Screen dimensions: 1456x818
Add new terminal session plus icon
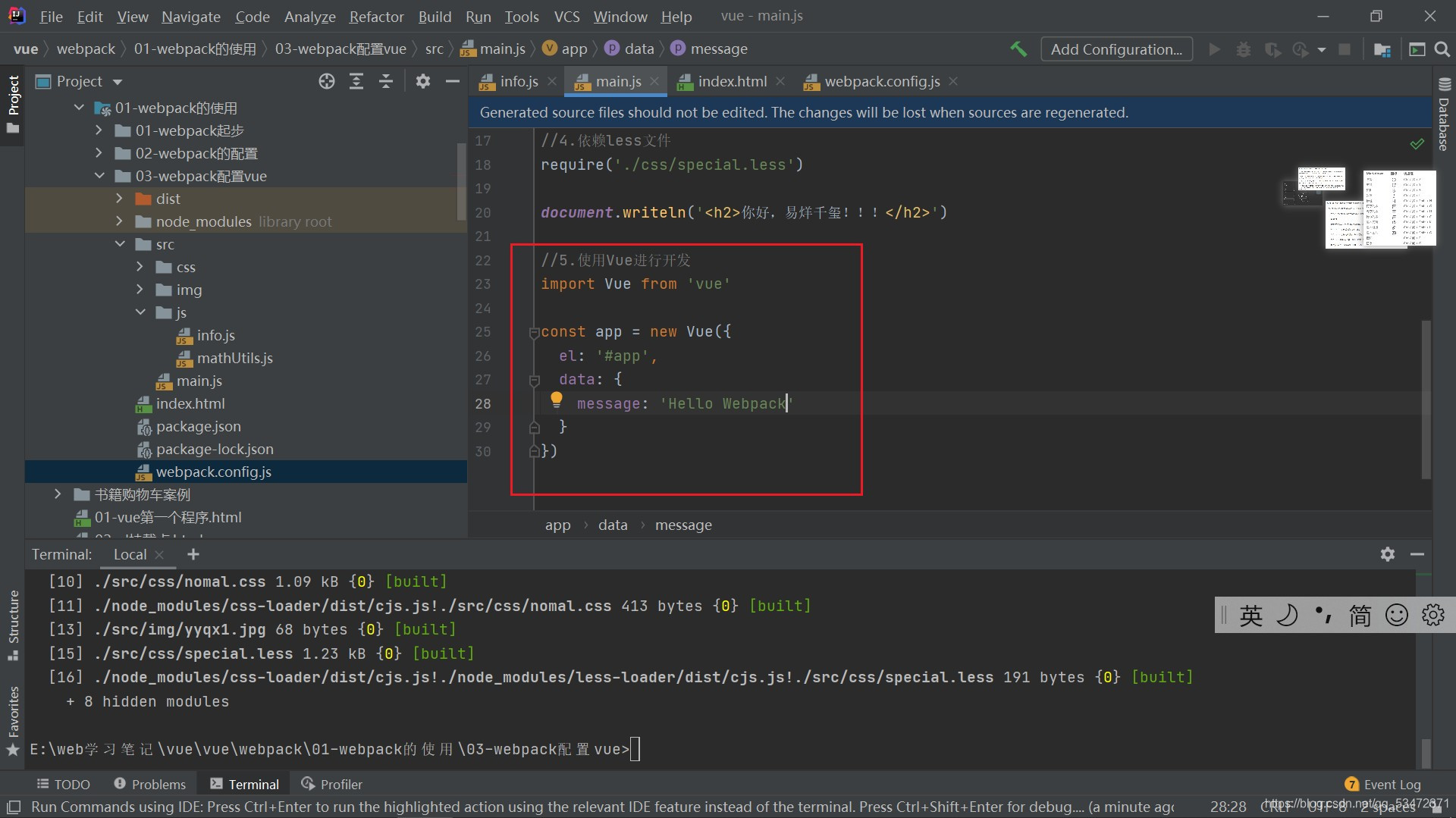193,554
